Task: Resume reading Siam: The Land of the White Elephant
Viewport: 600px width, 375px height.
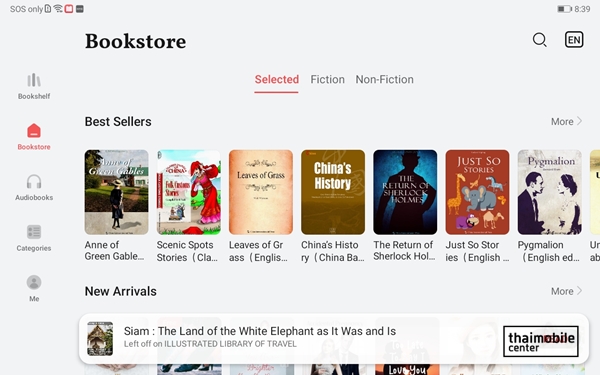Action: (x=333, y=339)
